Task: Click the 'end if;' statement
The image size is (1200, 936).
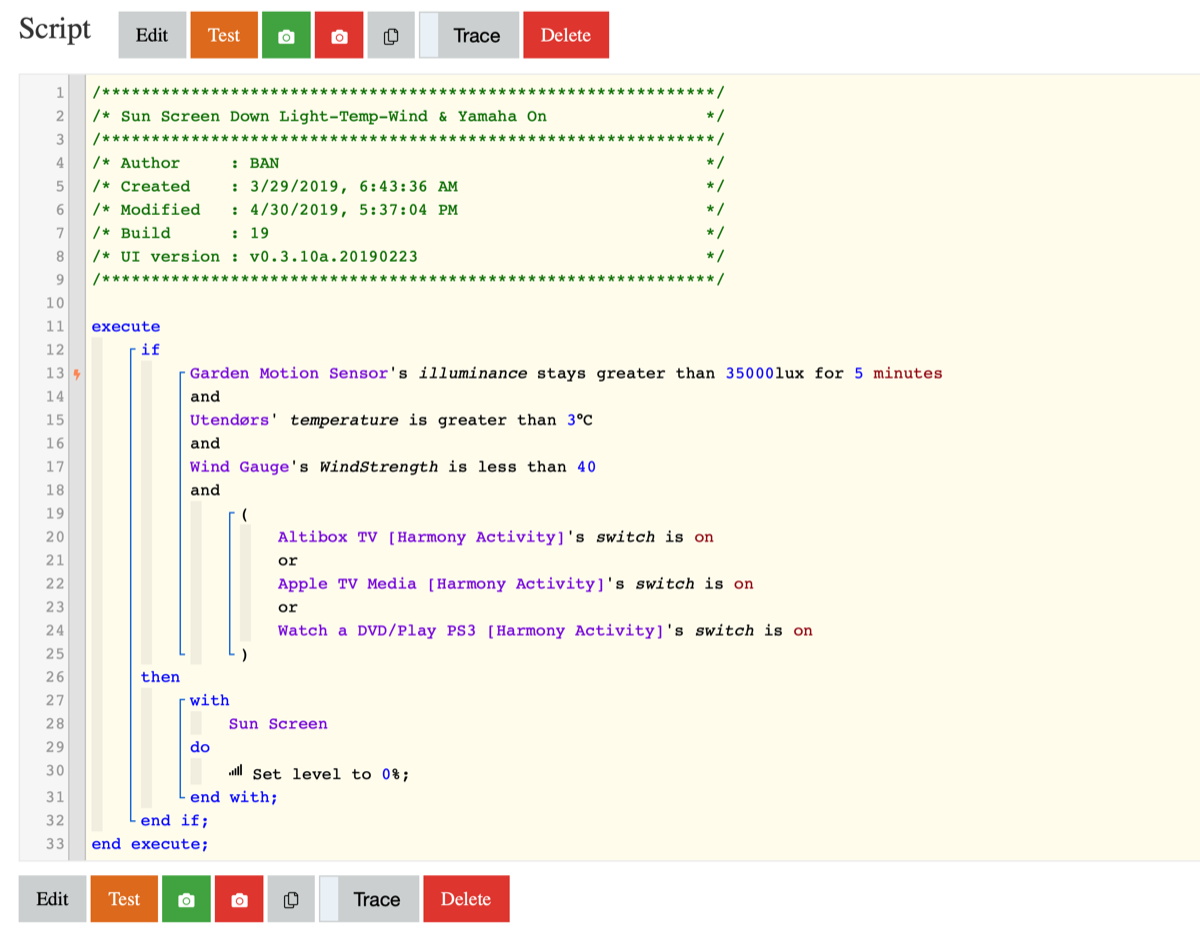Action: (175, 821)
